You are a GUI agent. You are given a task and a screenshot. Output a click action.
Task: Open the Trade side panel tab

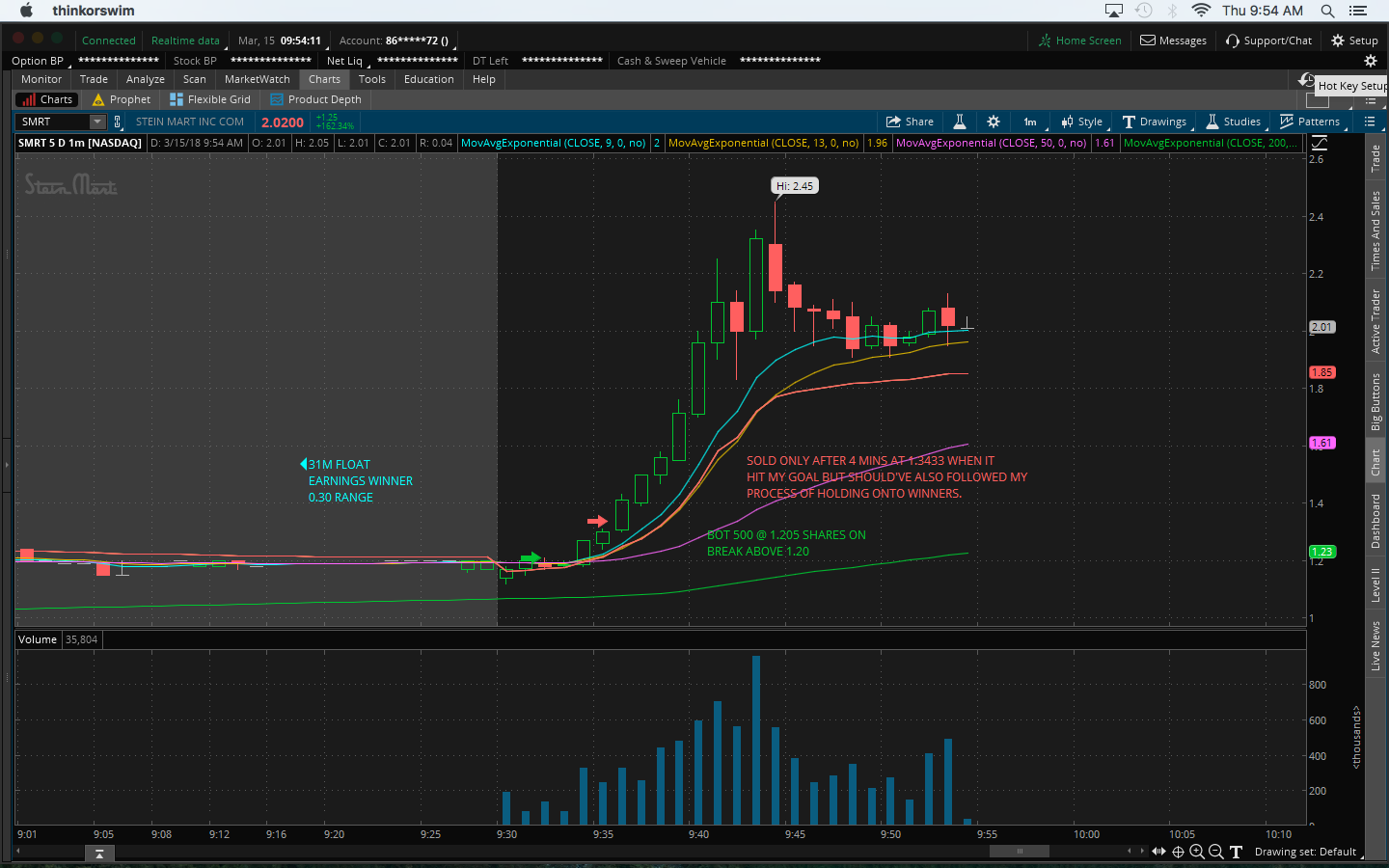tap(1376, 158)
